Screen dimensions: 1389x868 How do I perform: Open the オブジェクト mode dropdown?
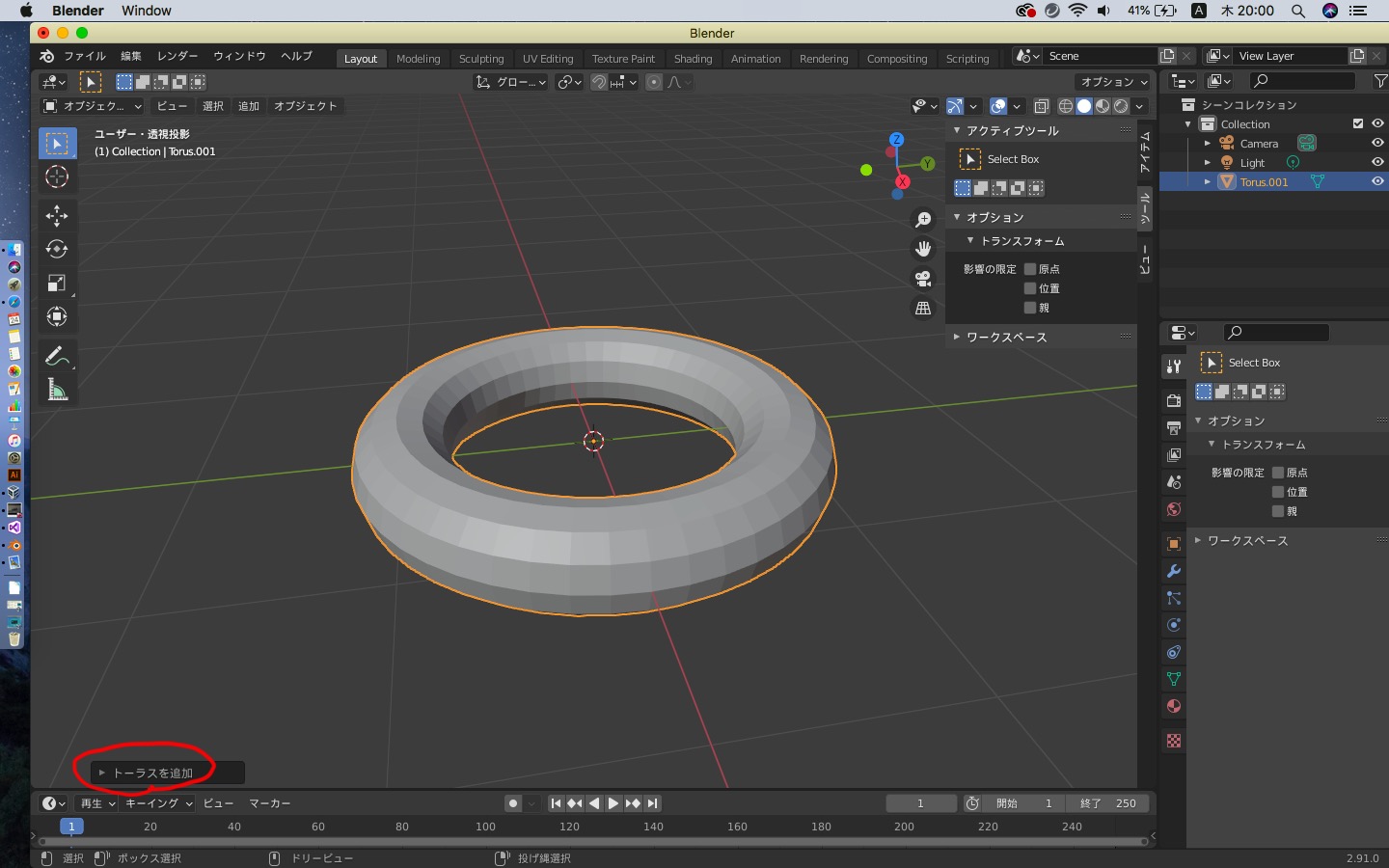click(93, 106)
